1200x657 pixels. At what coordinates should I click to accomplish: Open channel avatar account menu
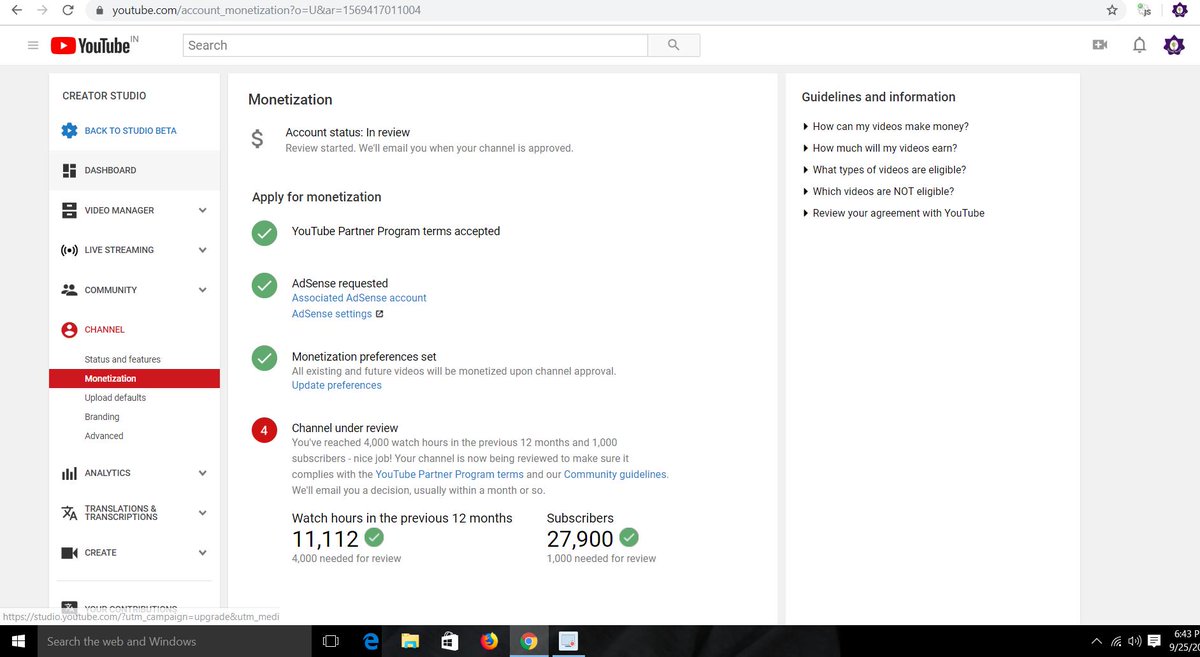pyautogui.click(x=1173, y=45)
